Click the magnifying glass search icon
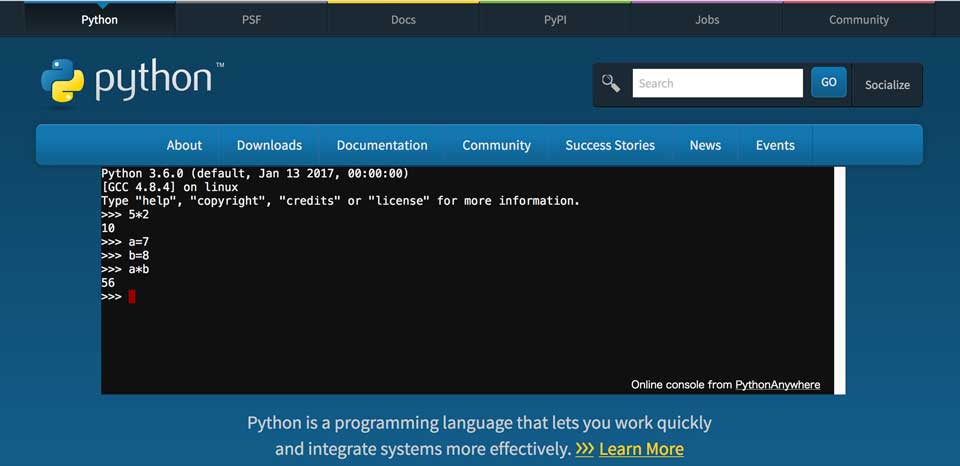This screenshot has width=960, height=466. coord(610,83)
